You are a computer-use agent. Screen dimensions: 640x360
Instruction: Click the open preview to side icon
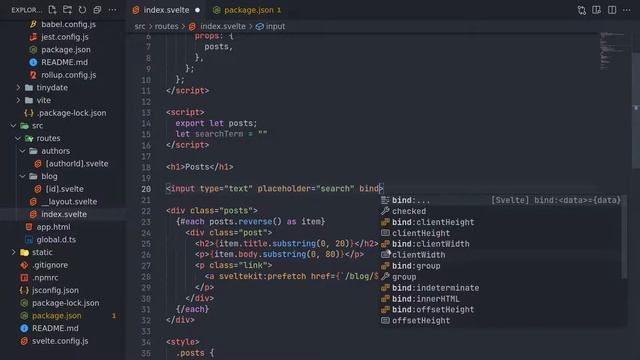pos(596,10)
